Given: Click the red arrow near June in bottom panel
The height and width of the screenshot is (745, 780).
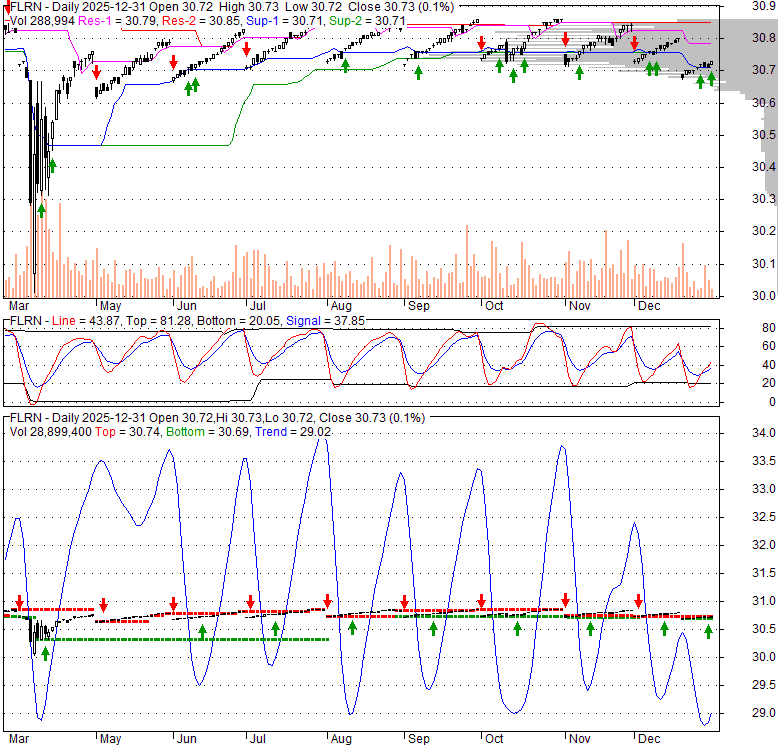Looking at the screenshot, I should [173, 603].
